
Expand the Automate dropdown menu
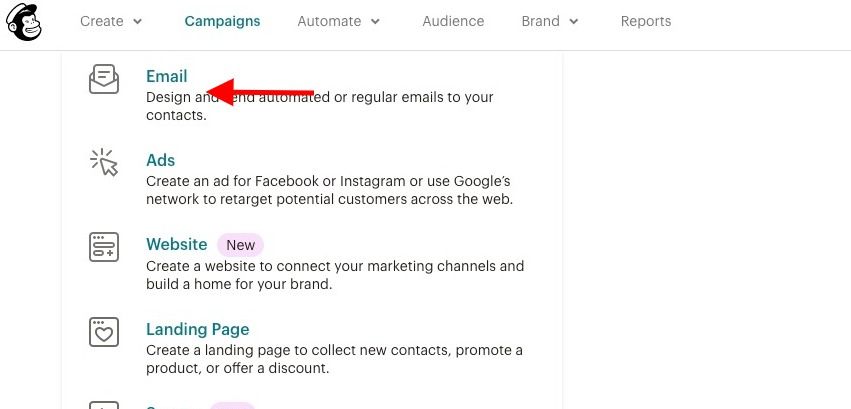pos(339,21)
